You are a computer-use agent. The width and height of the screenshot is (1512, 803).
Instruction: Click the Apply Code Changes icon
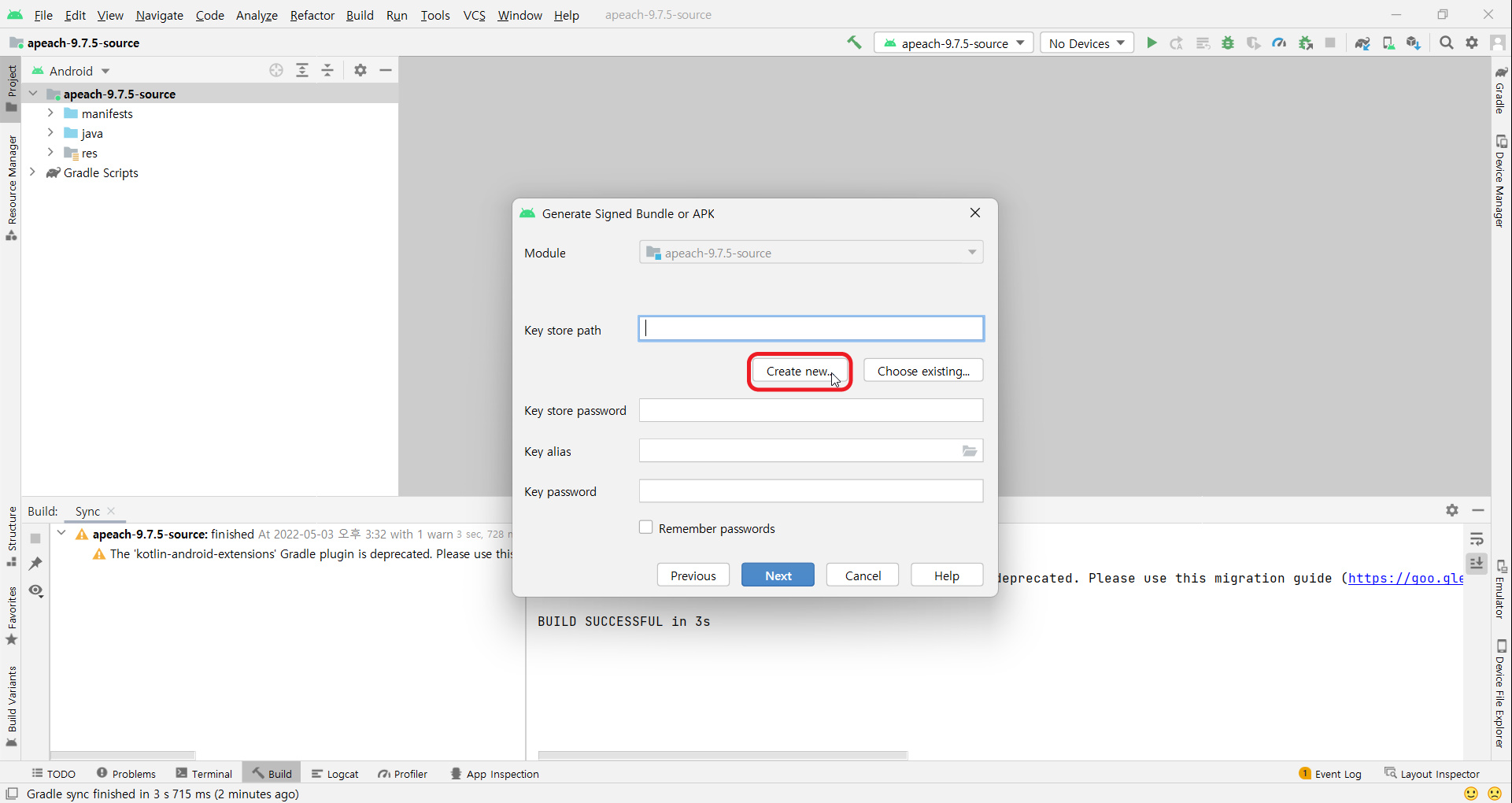pyautogui.click(x=1203, y=43)
